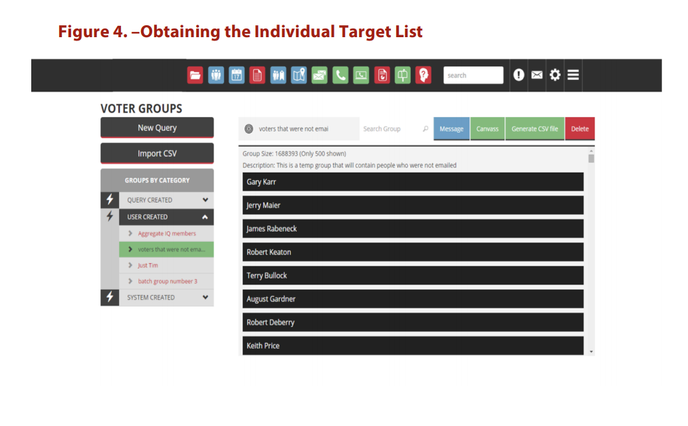Image resolution: width=688 pixels, height=426 pixels.
Task: Open the settings gear icon
Action: [555, 75]
